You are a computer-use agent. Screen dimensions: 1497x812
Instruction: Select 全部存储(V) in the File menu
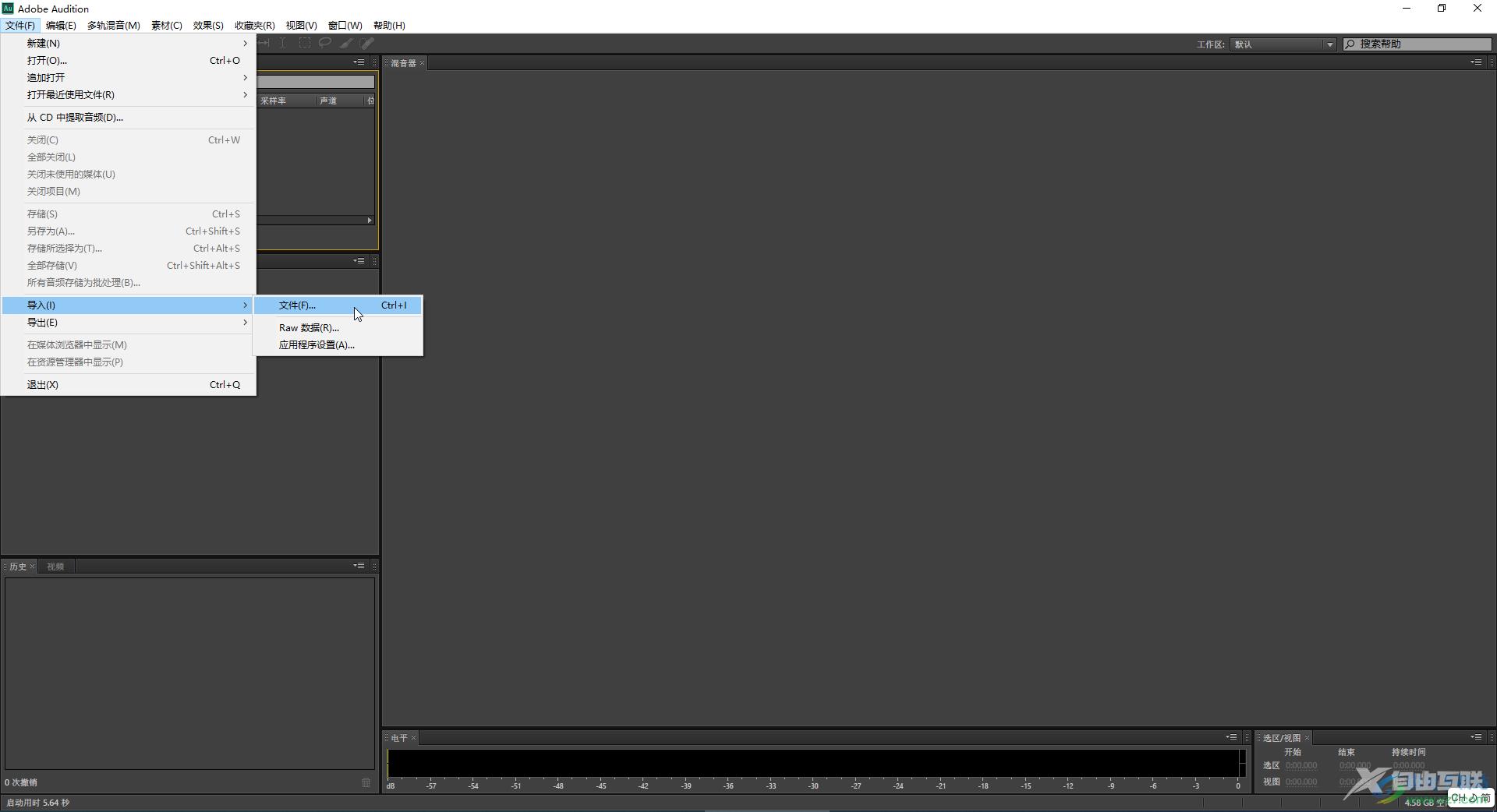coord(128,265)
